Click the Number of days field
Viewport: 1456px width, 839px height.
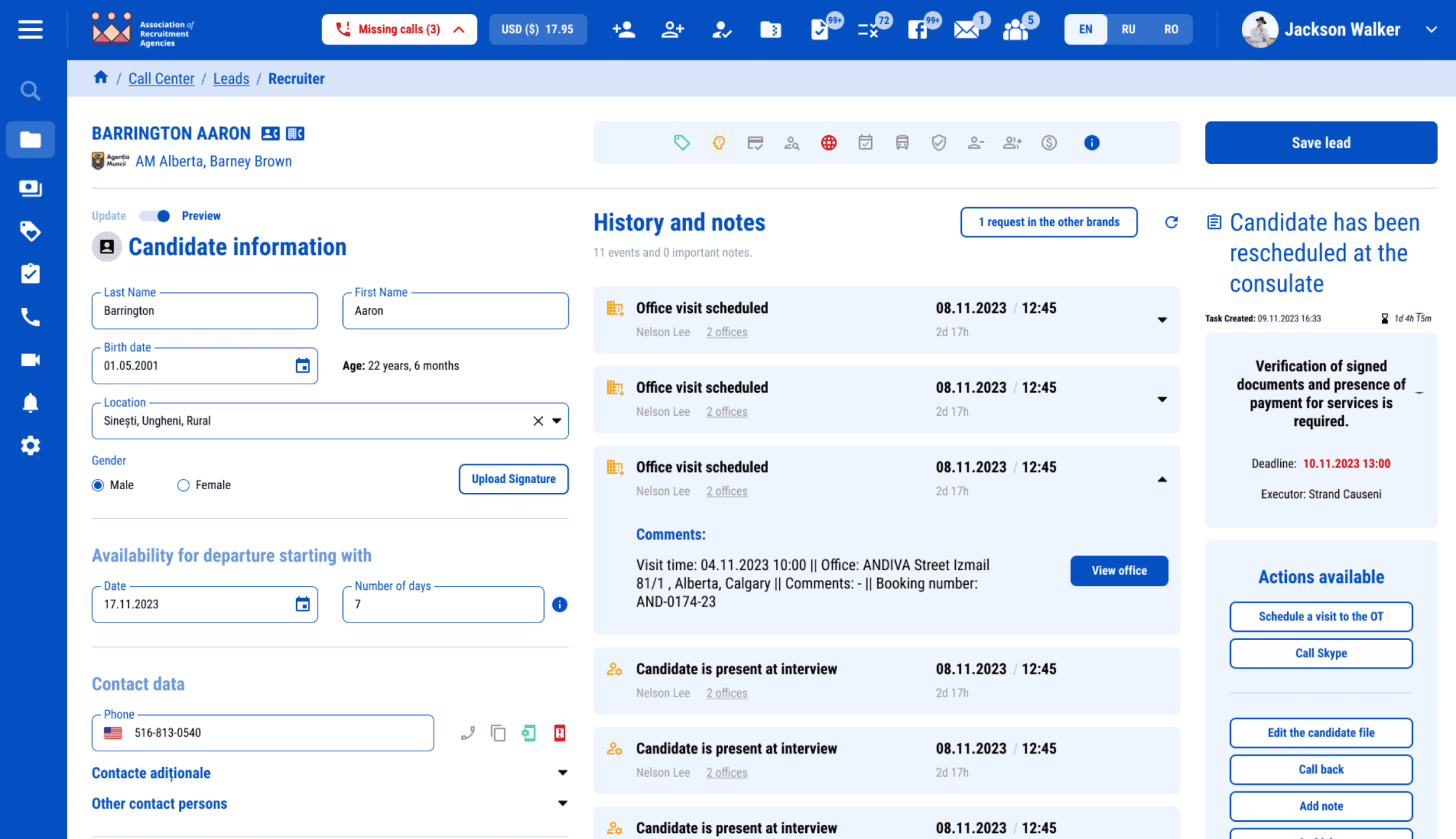[443, 605]
